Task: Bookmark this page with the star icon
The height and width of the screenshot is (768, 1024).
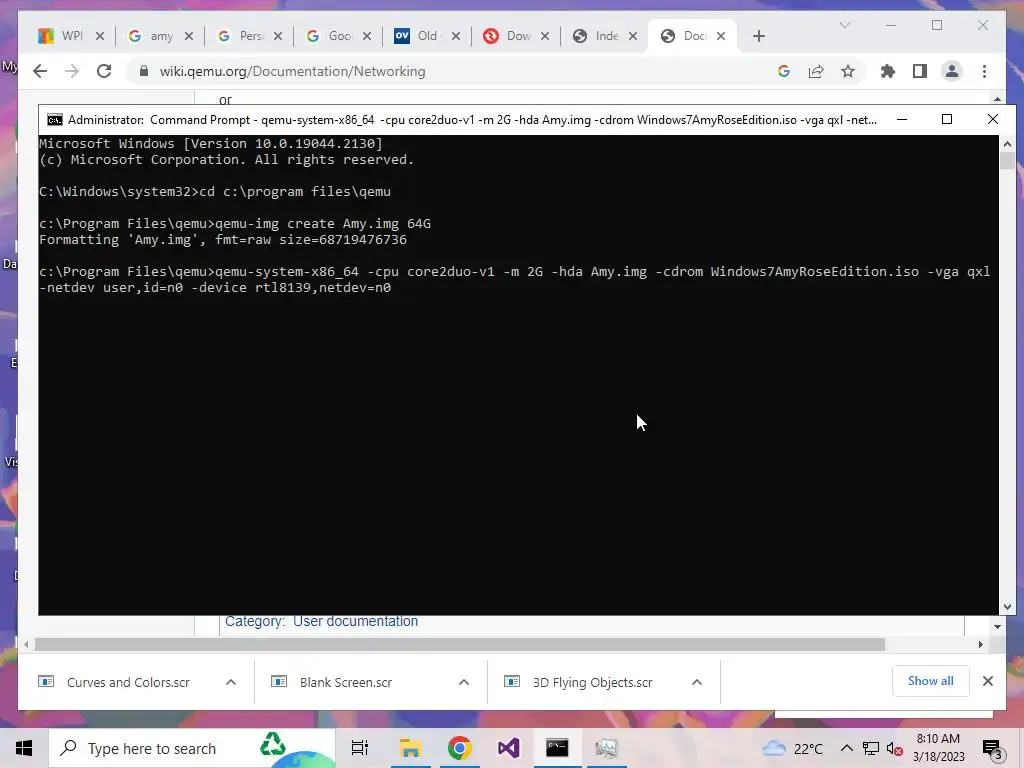Action: click(x=848, y=71)
